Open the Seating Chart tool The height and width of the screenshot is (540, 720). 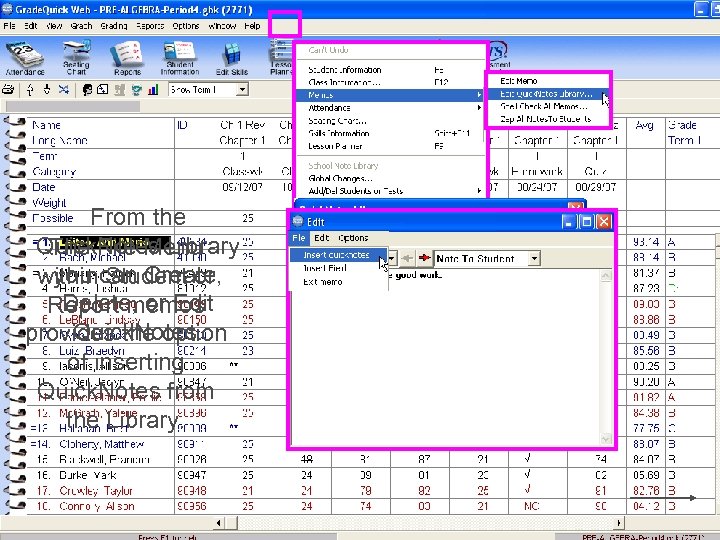[x=76, y=58]
